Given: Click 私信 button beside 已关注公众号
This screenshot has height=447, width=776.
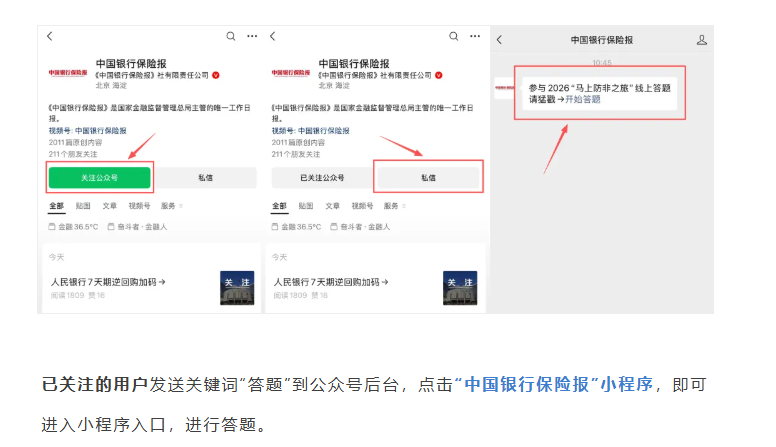Looking at the screenshot, I should click(x=429, y=178).
